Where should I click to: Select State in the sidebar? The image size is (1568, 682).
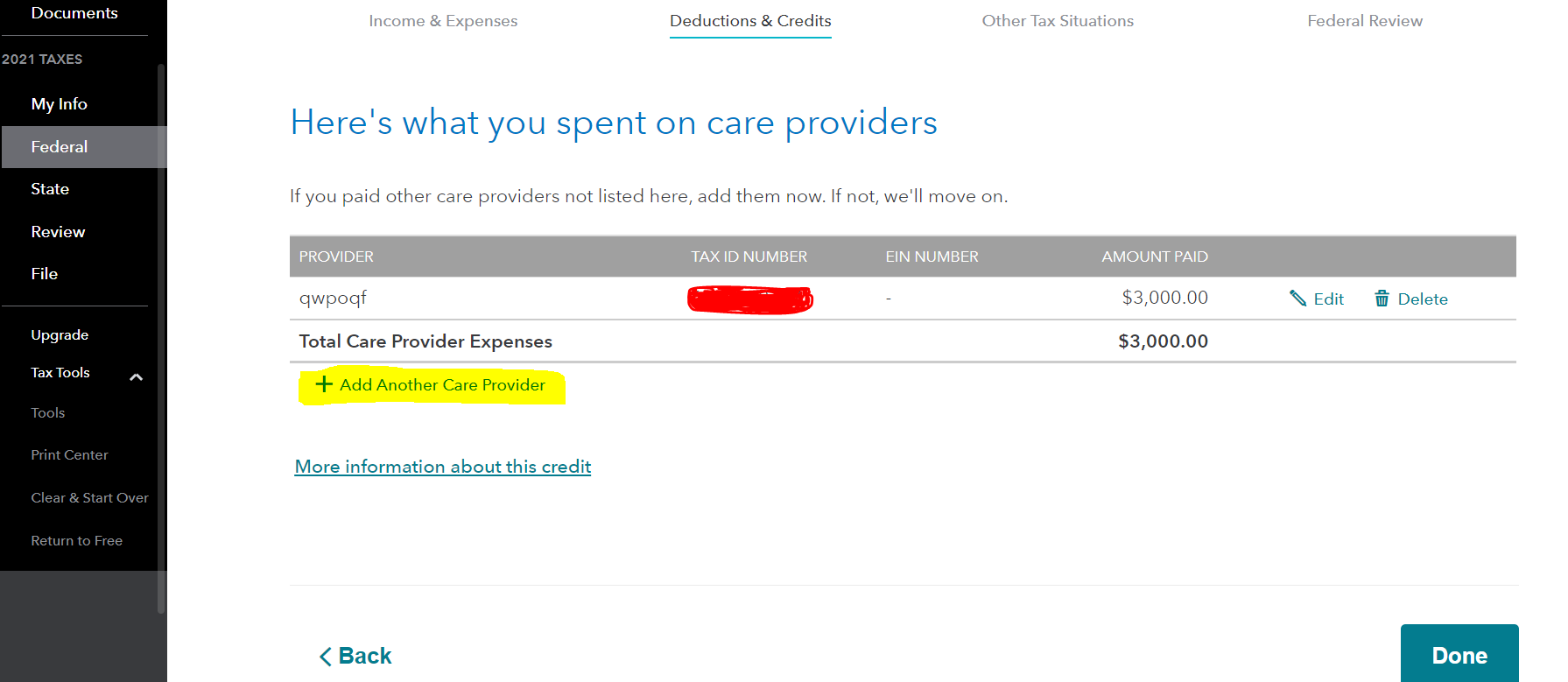[50, 189]
